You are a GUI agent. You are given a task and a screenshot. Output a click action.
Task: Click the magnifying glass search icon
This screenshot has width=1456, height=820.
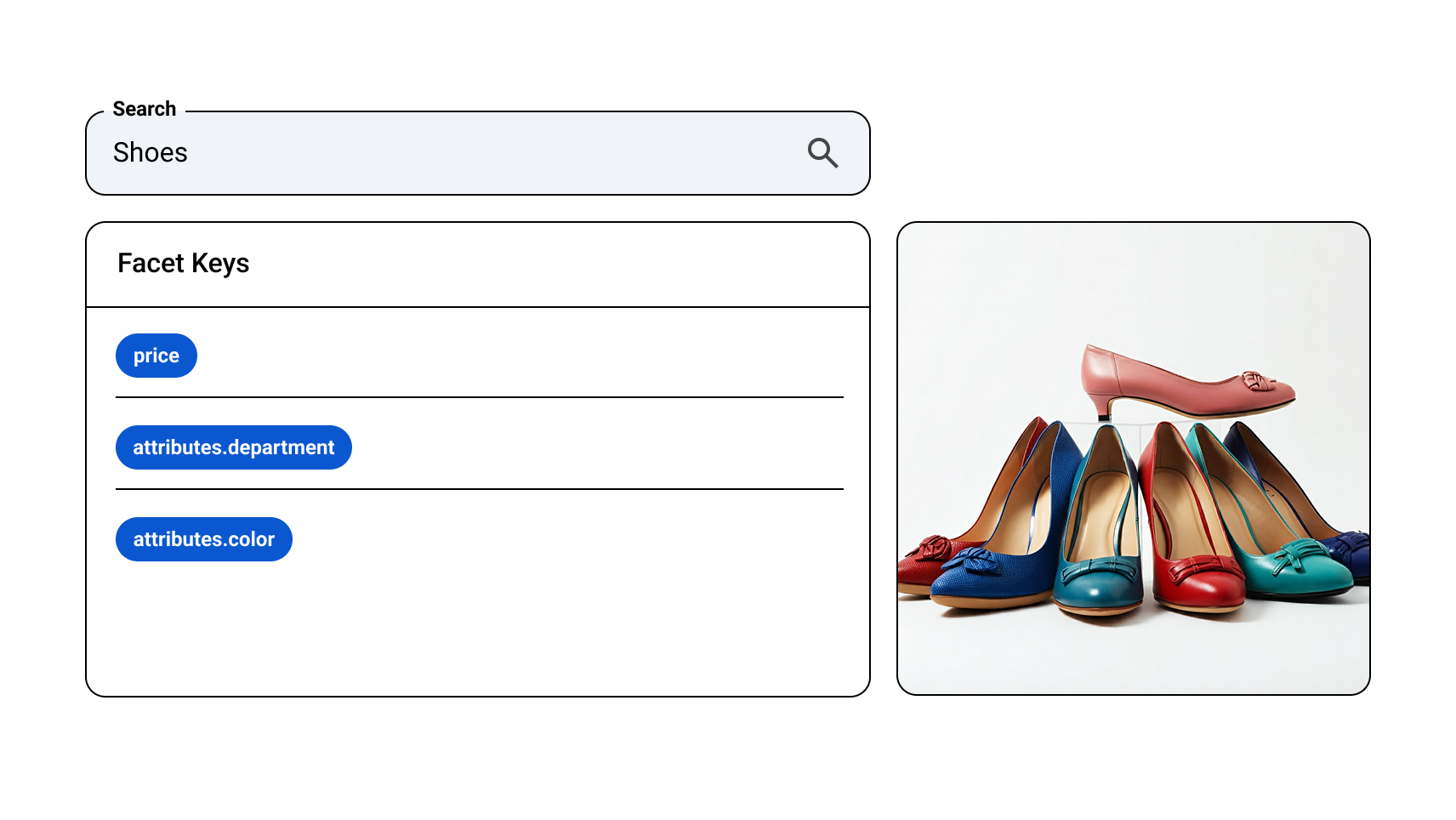point(822,153)
